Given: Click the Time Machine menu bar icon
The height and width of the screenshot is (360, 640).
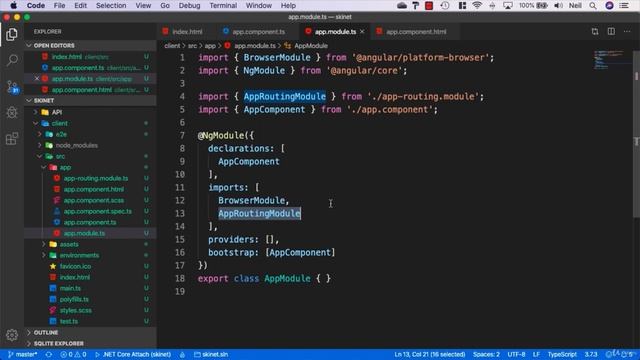Looking at the screenshot, I should coord(445,5).
